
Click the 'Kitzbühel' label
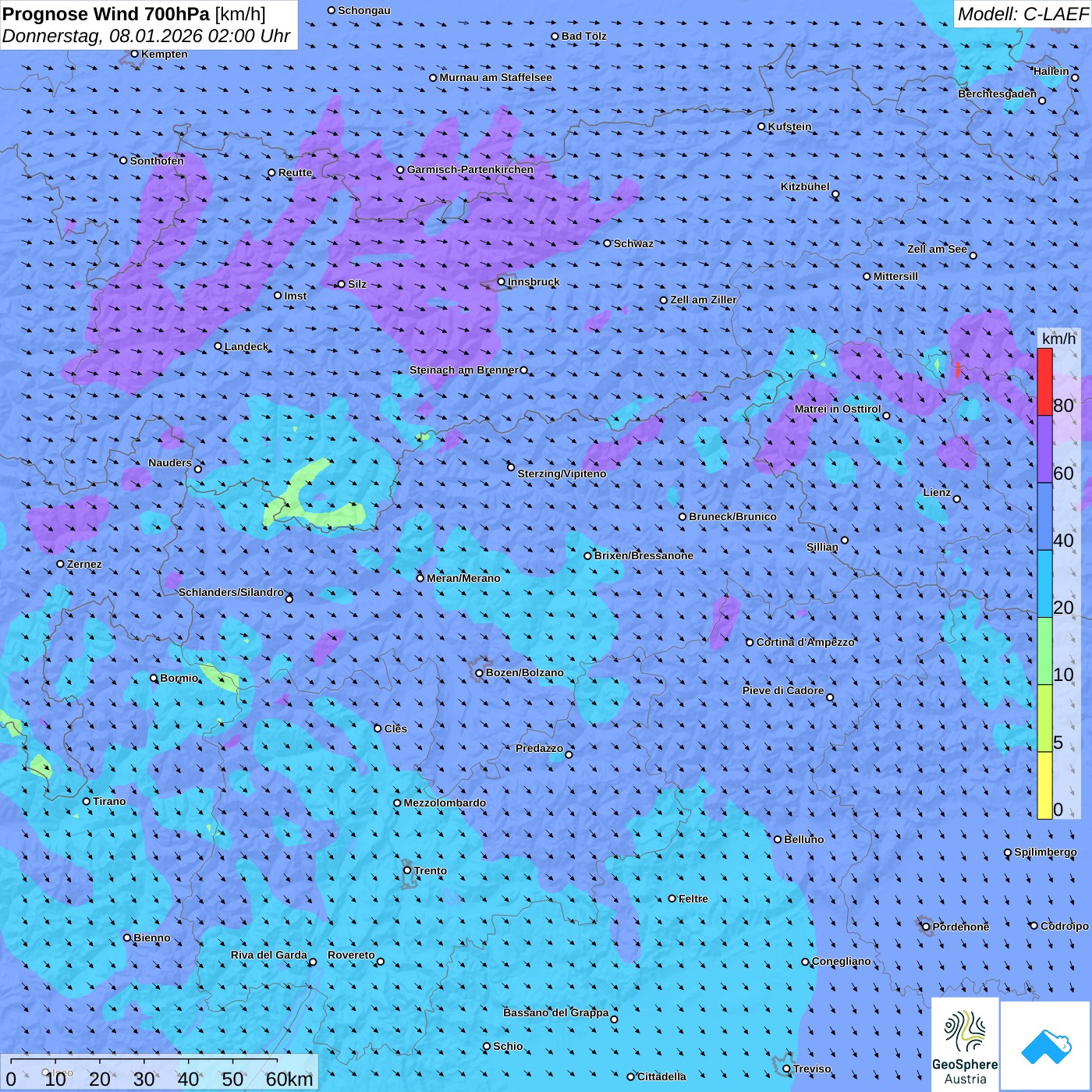click(x=805, y=186)
